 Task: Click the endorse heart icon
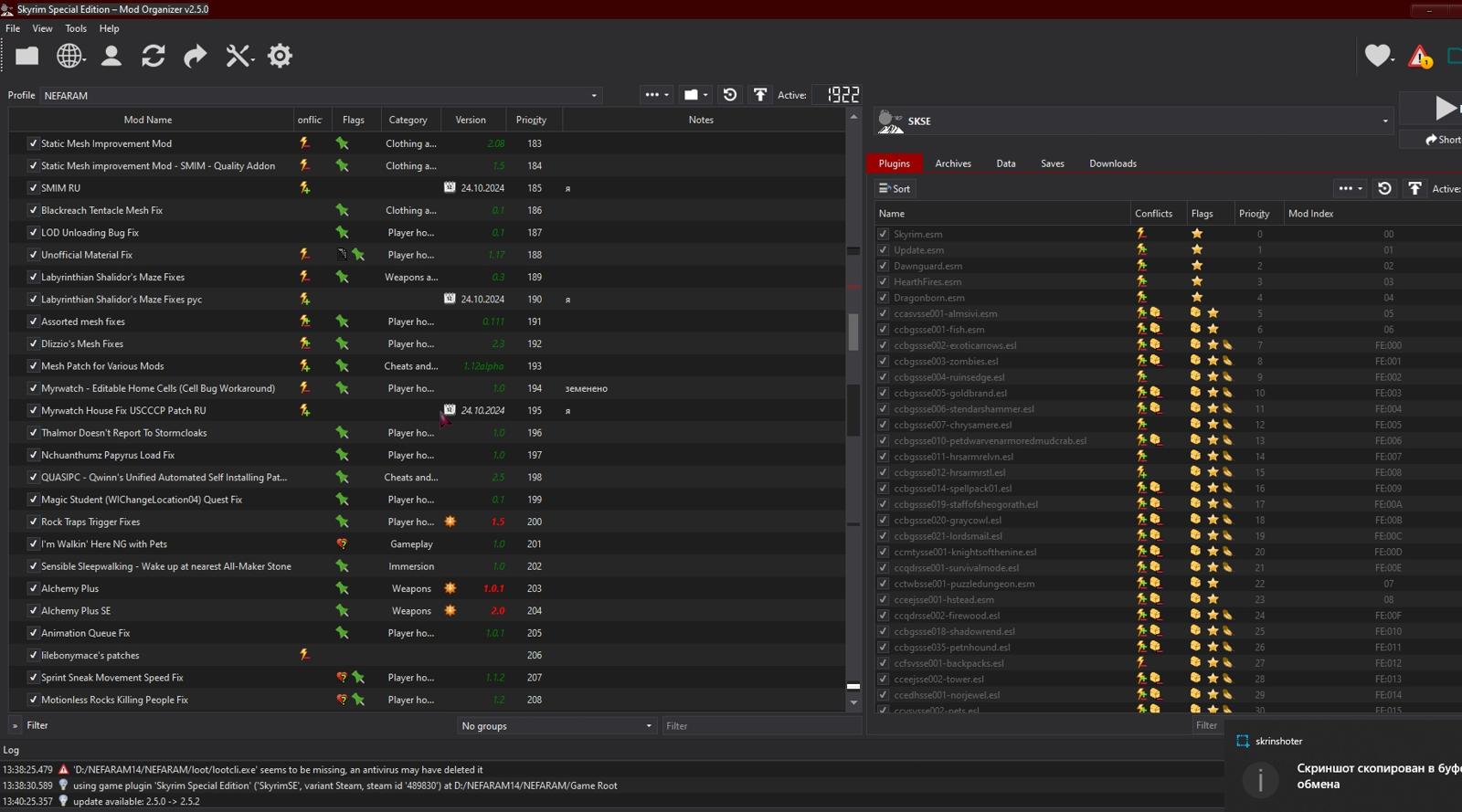(x=1377, y=56)
